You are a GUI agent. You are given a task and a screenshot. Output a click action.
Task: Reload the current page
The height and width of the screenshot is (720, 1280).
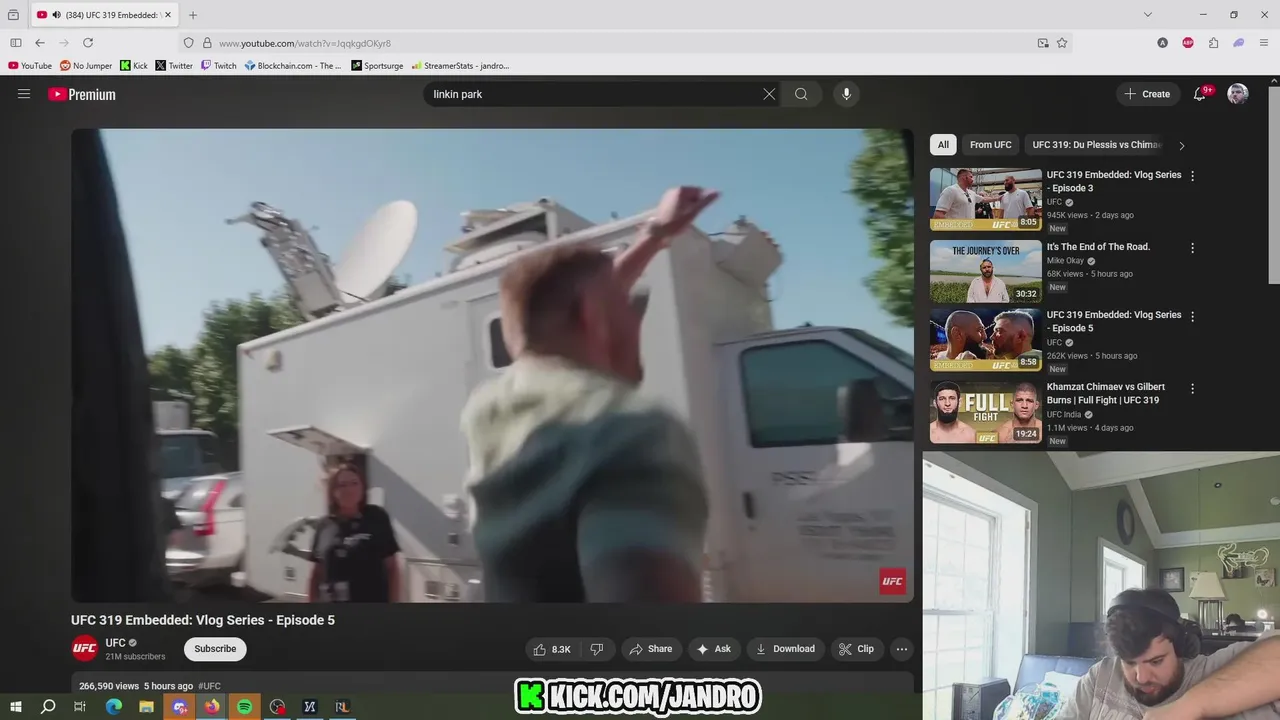pyautogui.click(x=88, y=43)
